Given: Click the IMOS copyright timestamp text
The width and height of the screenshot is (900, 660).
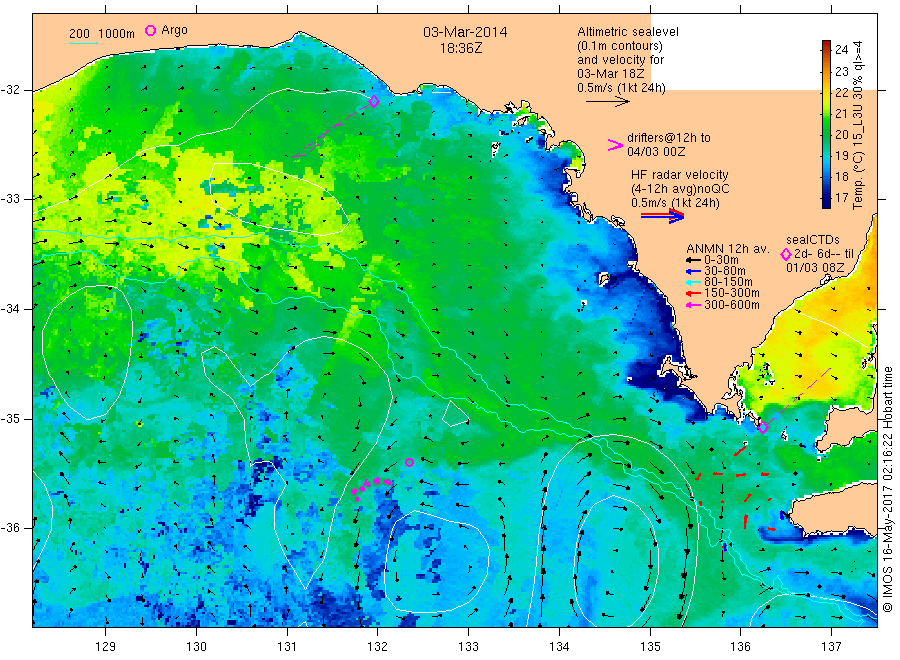Looking at the screenshot, I should pos(888,489).
